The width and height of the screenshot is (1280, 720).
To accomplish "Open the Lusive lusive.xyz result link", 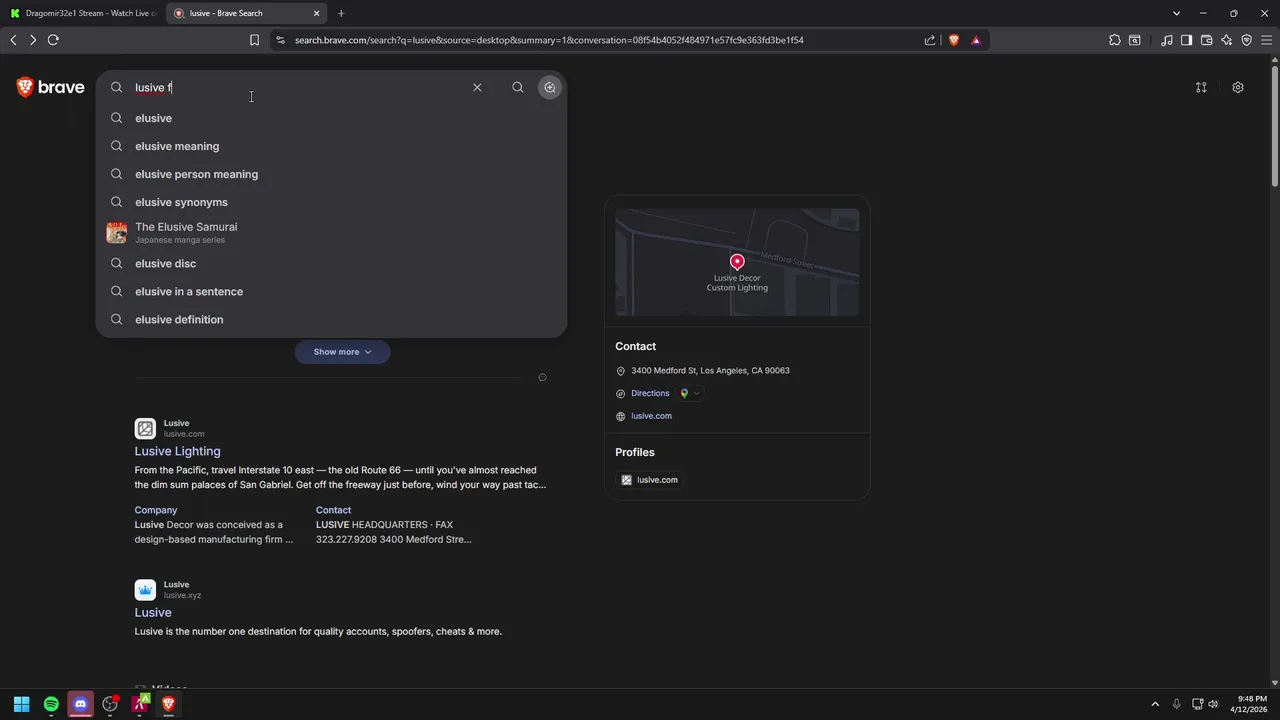I will (x=153, y=612).
